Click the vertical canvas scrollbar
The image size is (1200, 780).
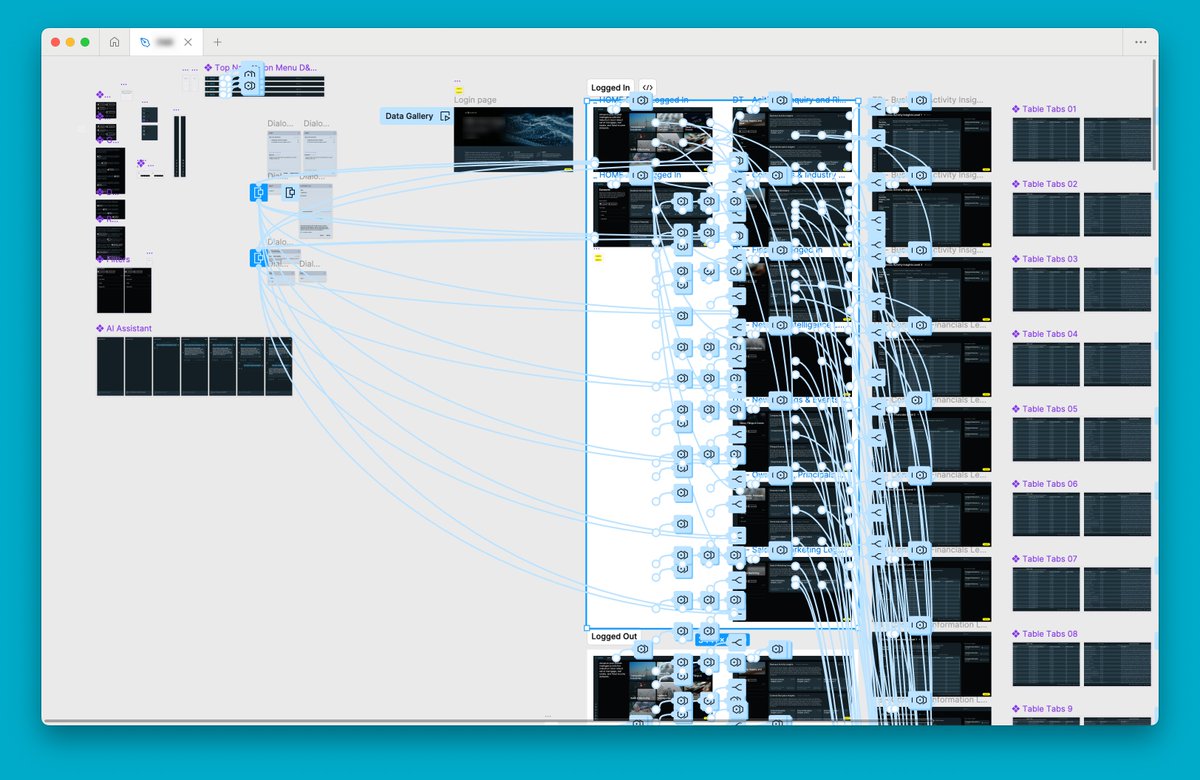coord(1154,115)
